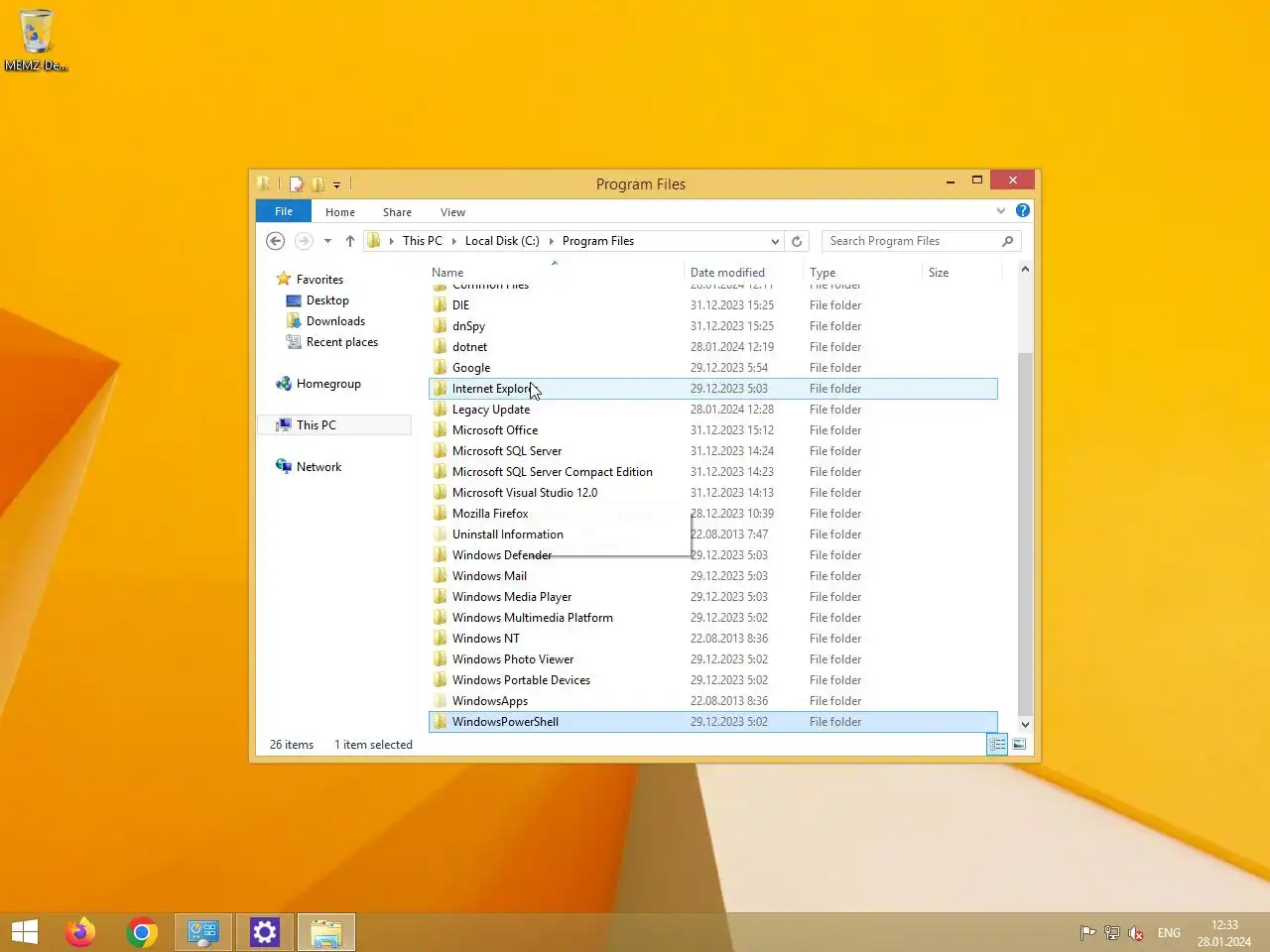
Task: Go up one folder level
Action: tap(350, 241)
